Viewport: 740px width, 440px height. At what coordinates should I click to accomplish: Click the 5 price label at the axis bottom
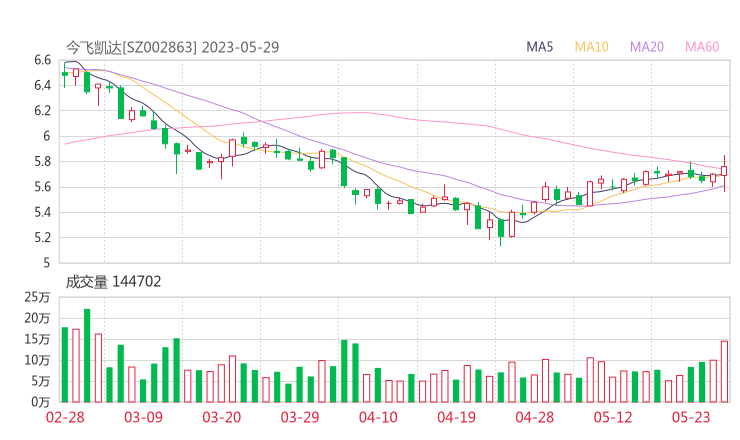click(47, 263)
